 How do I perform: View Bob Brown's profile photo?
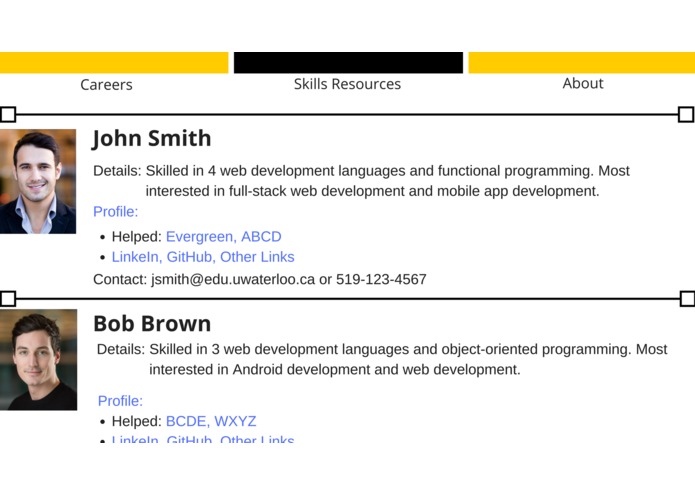tap(38, 359)
